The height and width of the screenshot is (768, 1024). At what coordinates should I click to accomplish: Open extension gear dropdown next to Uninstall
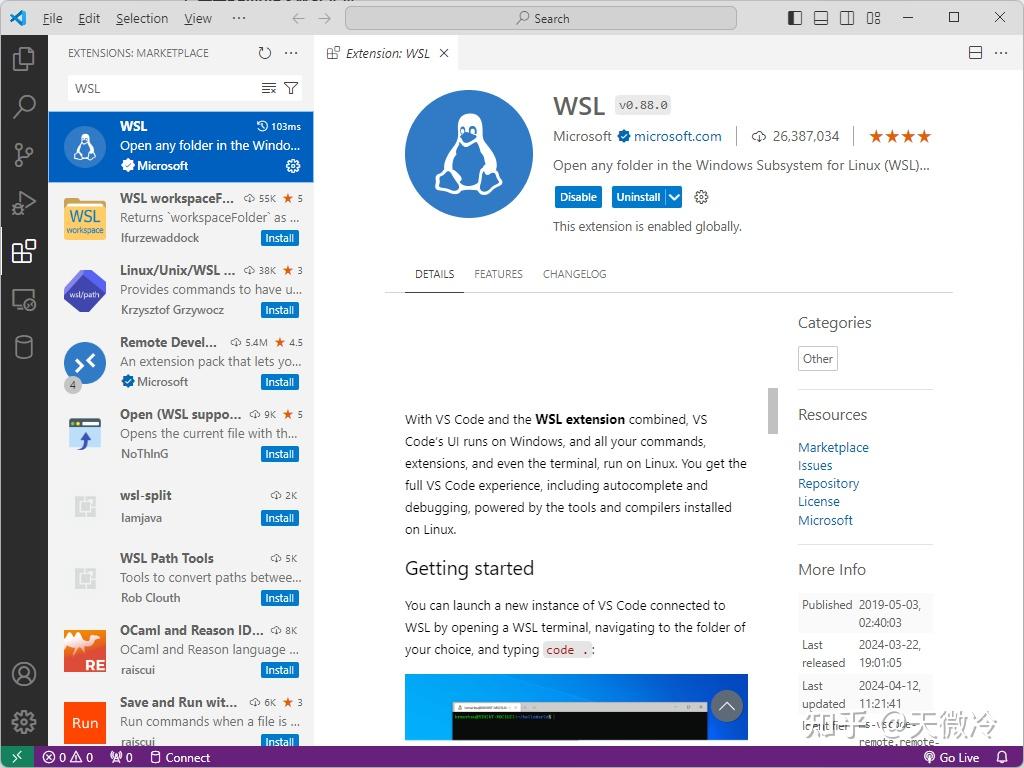tap(701, 197)
